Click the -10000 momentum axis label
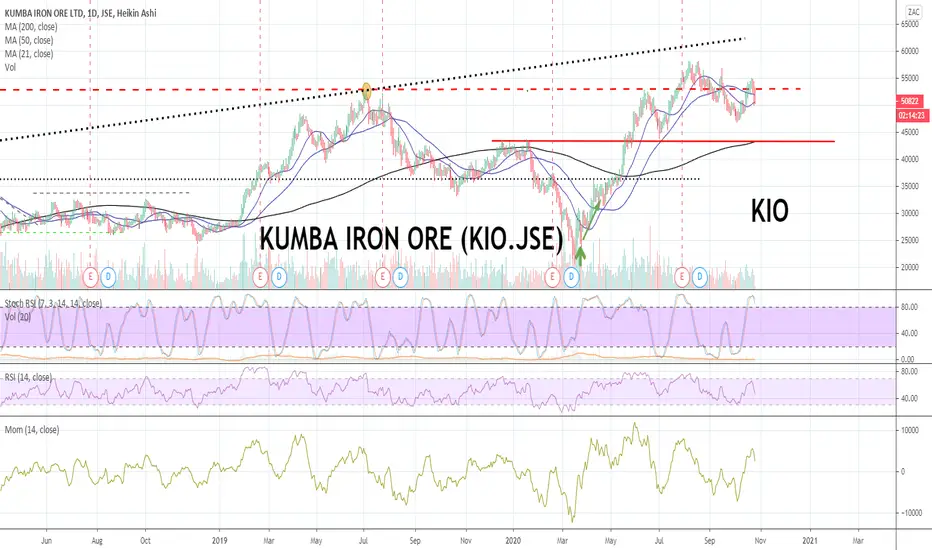The width and height of the screenshot is (932, 550). pos(911,513)
